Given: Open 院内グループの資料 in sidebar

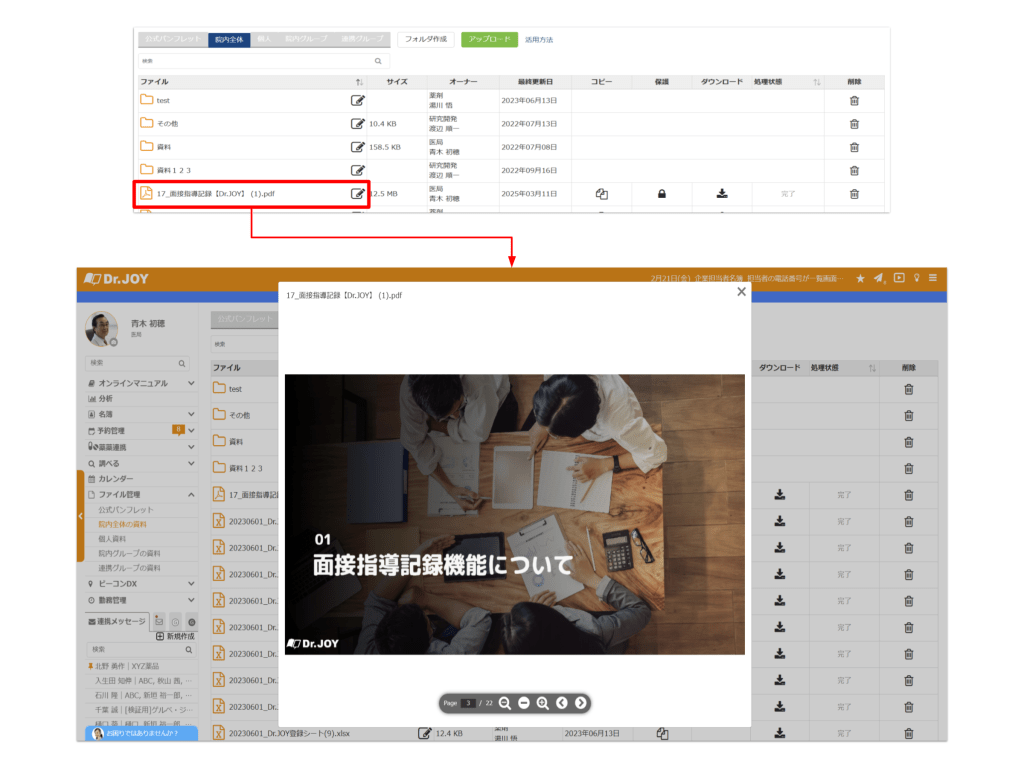Looking at the screenshot, I should 129,553.
